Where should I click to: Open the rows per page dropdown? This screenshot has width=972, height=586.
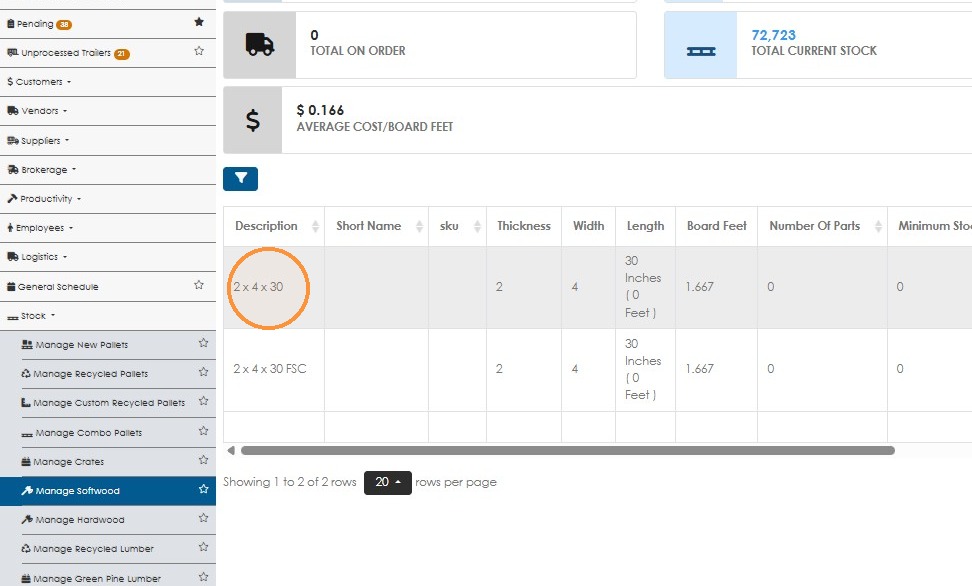(387, 482)
